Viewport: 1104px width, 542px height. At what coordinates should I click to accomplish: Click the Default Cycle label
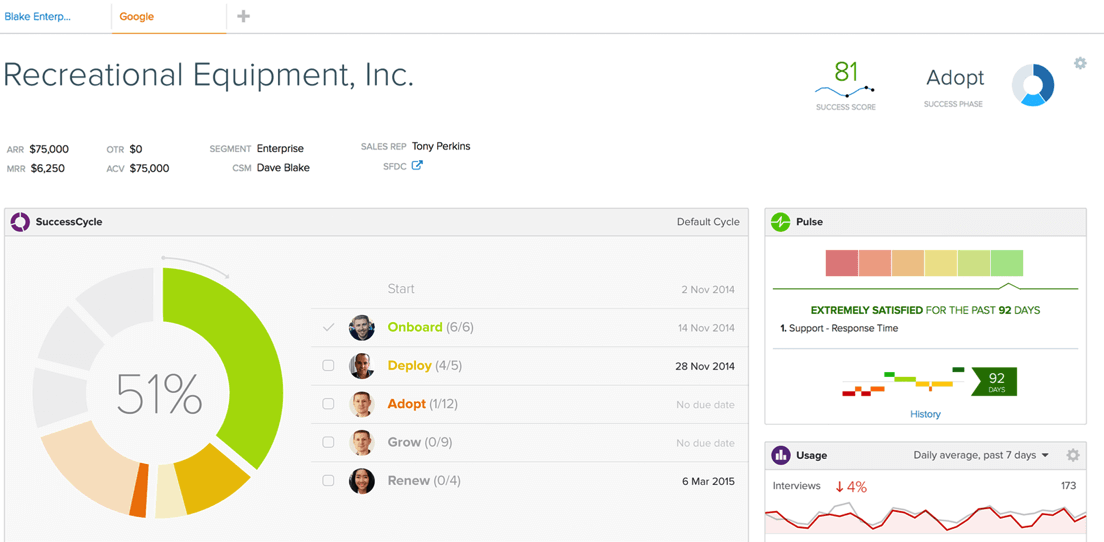[708, 222]
